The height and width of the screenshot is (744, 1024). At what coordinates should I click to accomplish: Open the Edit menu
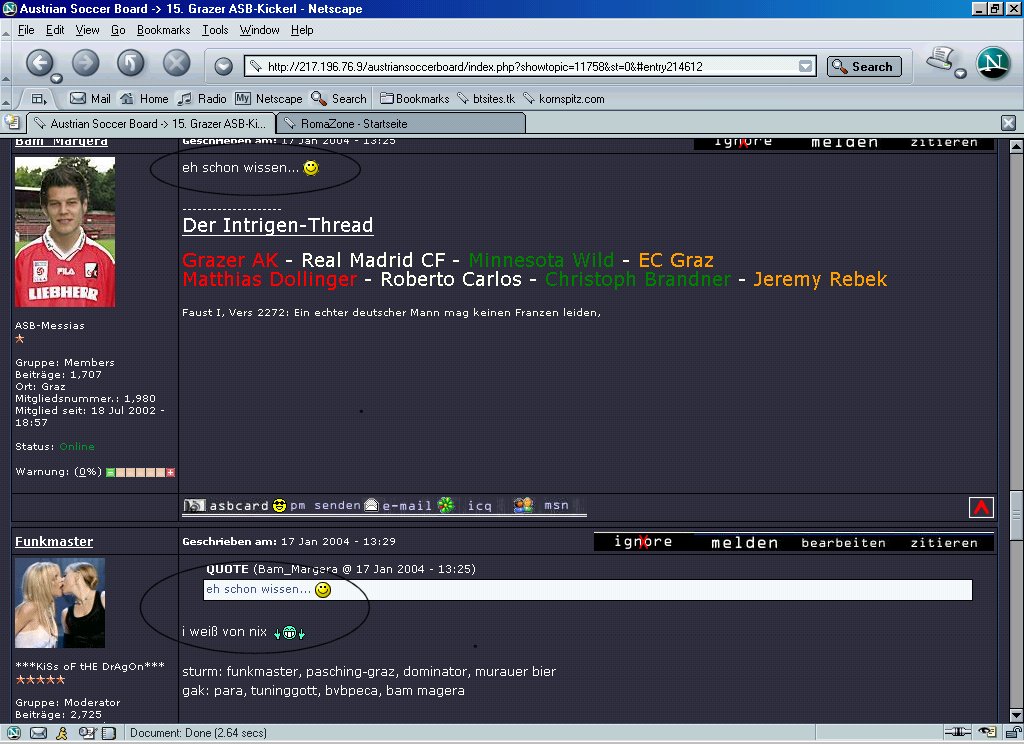click(55, 30)
